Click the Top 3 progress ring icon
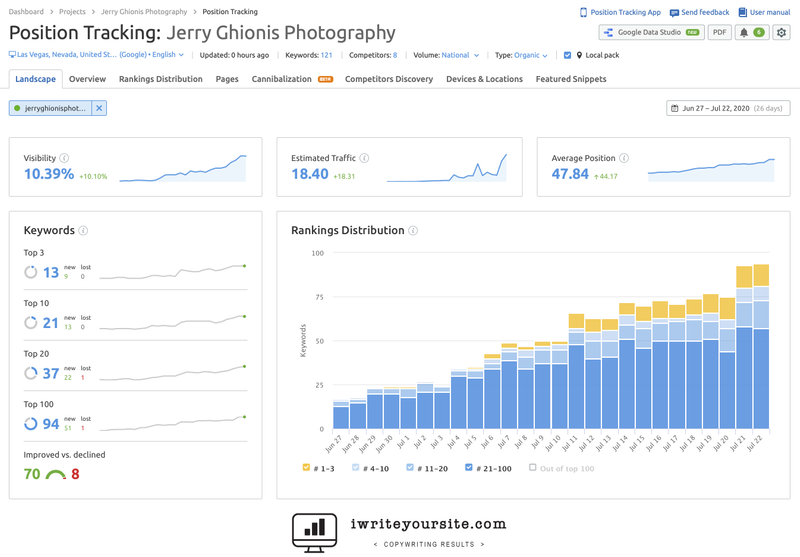This screenshot has width=800, height=557. pos(31,272)
